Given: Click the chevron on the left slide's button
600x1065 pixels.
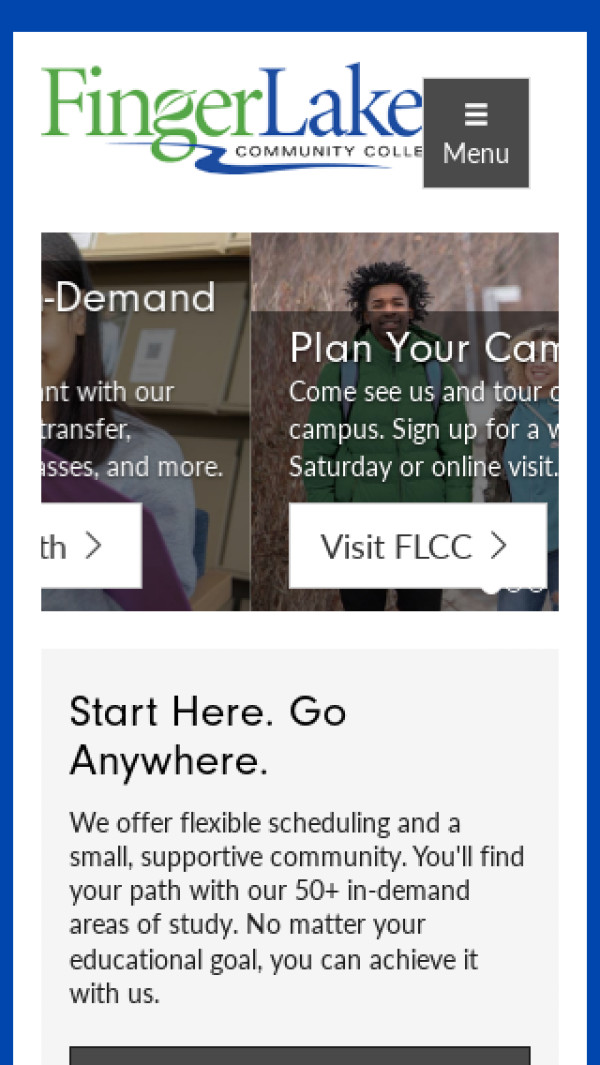Looking at the screenshot, I should [x=94, y=546].
